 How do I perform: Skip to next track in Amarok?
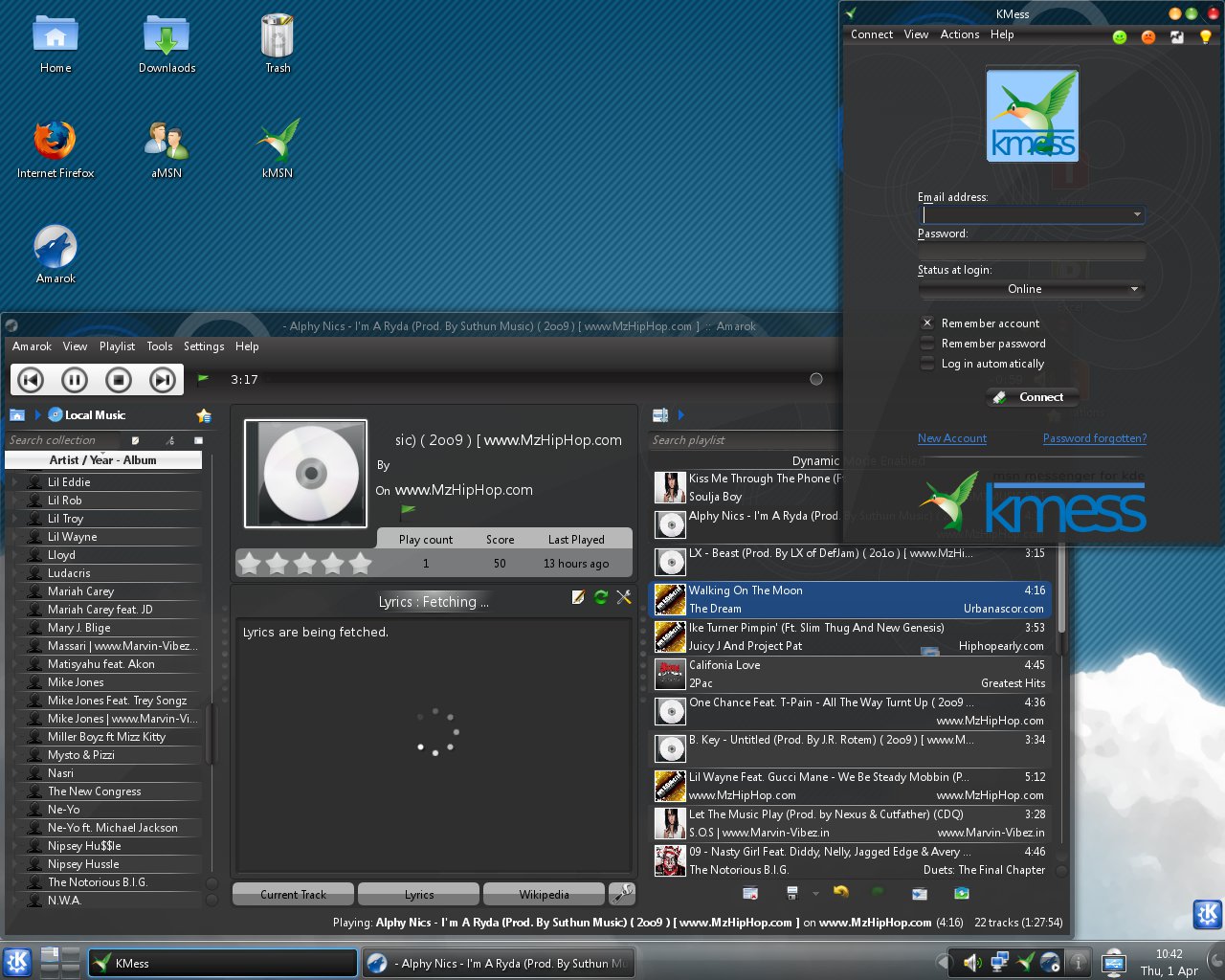[163, 380]
